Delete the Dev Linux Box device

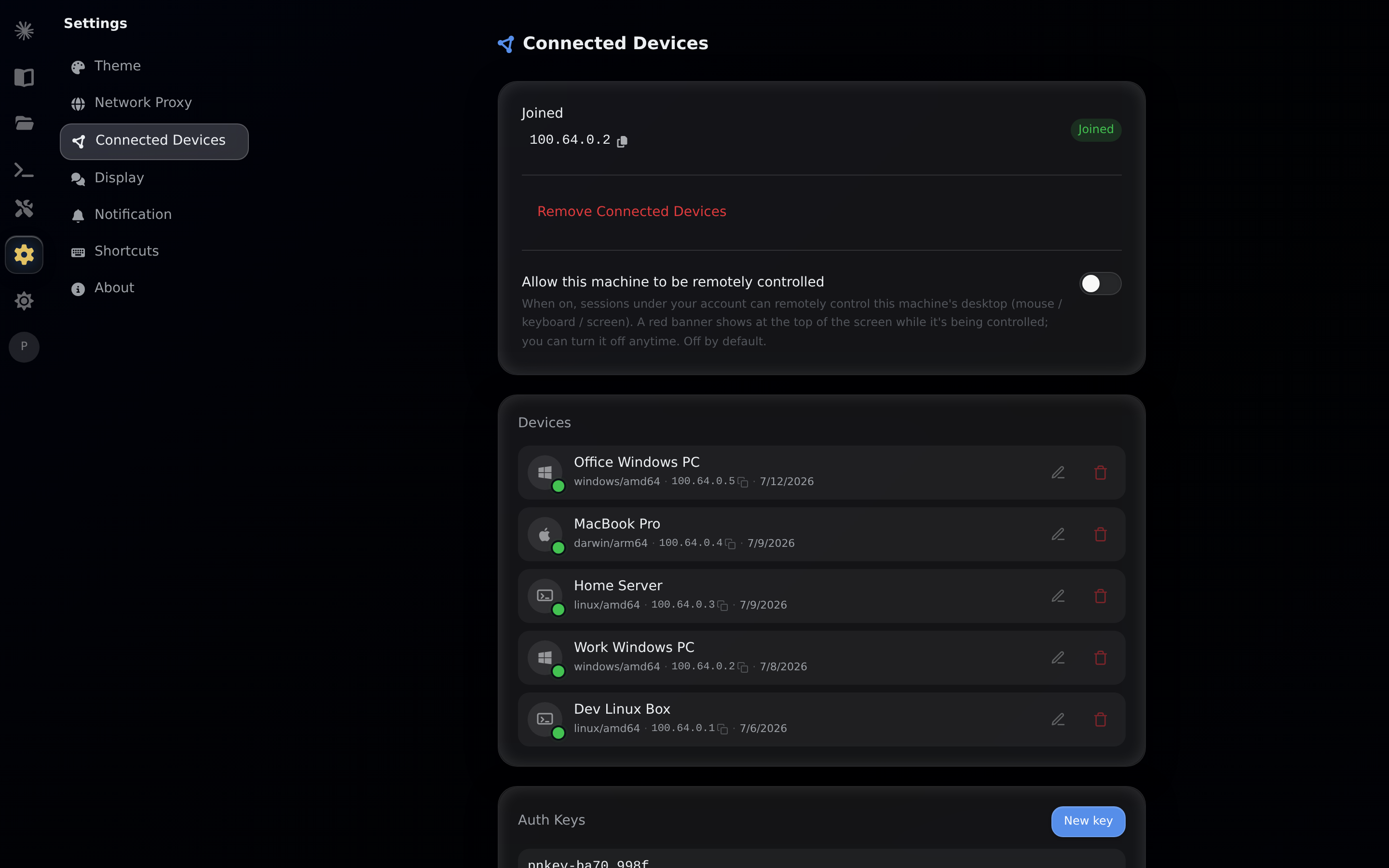click(x=1100, y=719)
